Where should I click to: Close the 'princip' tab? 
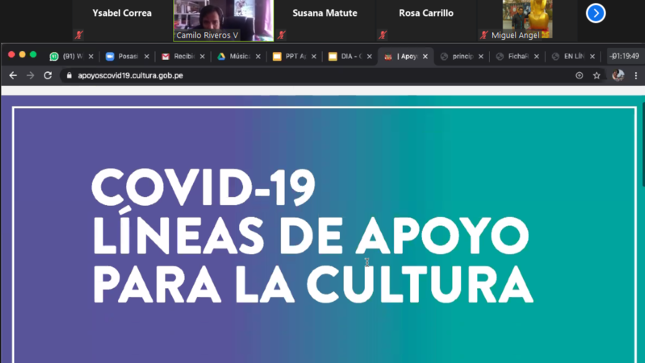(x=481, y=56)
